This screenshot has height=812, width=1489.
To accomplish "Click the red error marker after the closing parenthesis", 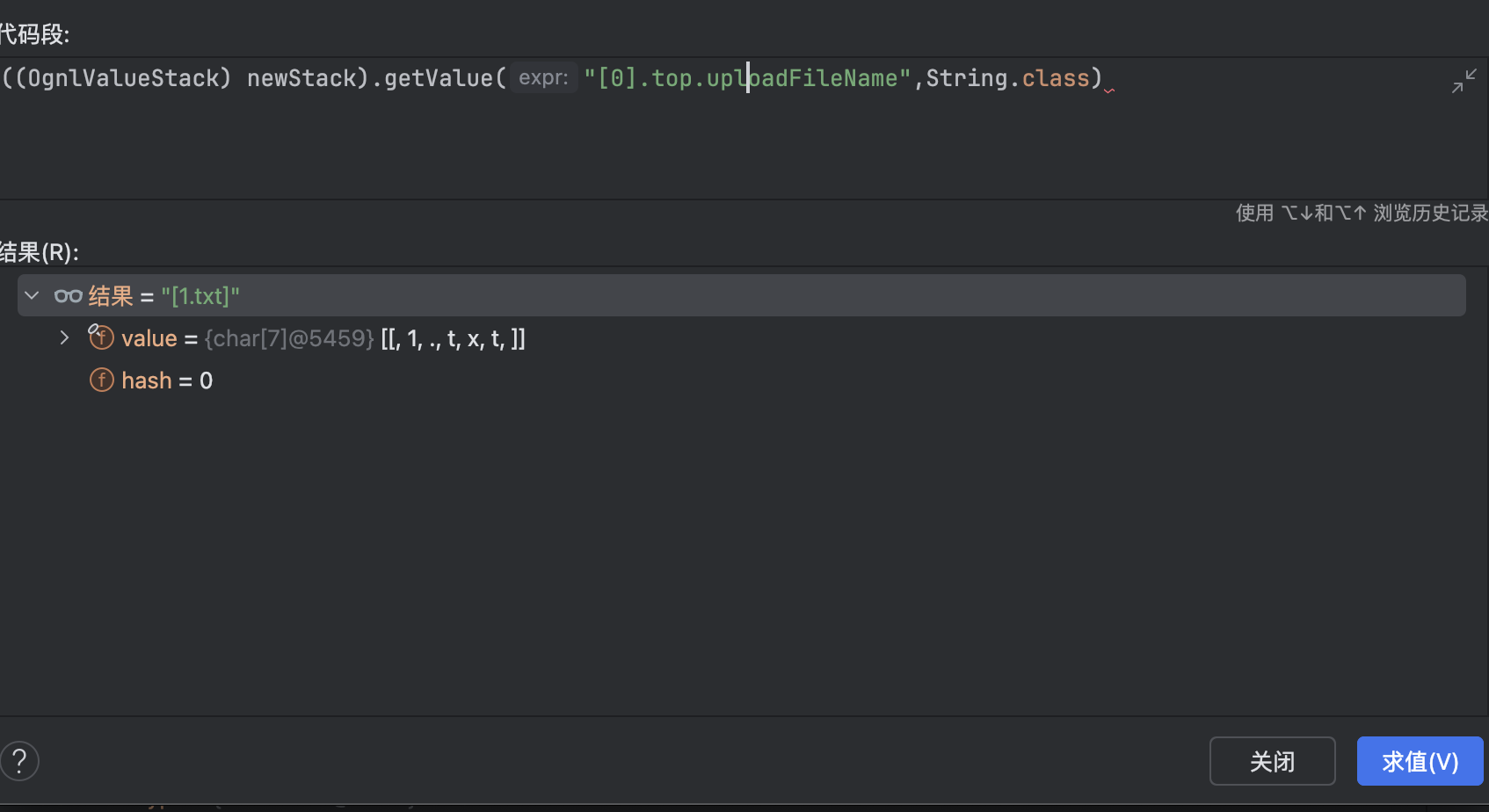I will (1110, 90).
